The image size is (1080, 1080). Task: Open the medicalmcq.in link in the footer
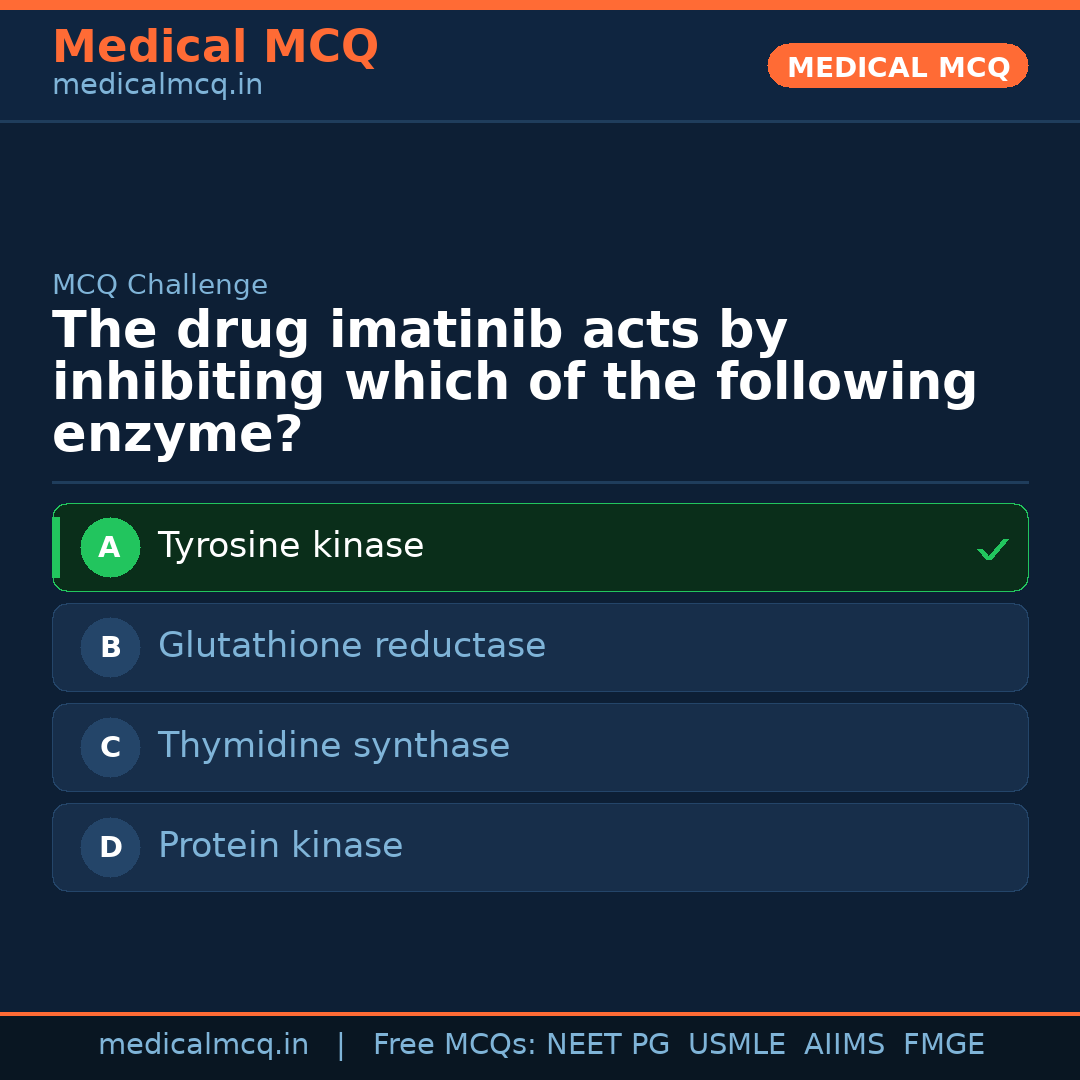coord(203,1045)
